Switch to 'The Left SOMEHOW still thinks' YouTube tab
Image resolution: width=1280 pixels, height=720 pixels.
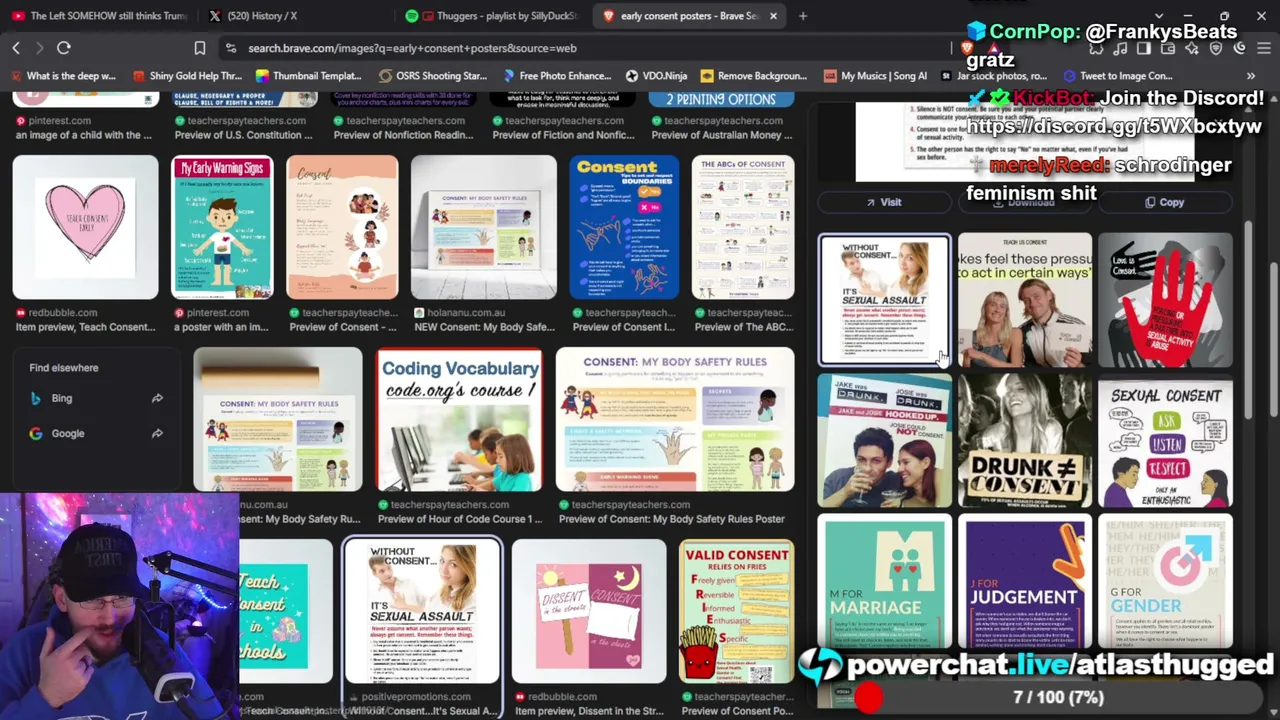click(99, 16)
